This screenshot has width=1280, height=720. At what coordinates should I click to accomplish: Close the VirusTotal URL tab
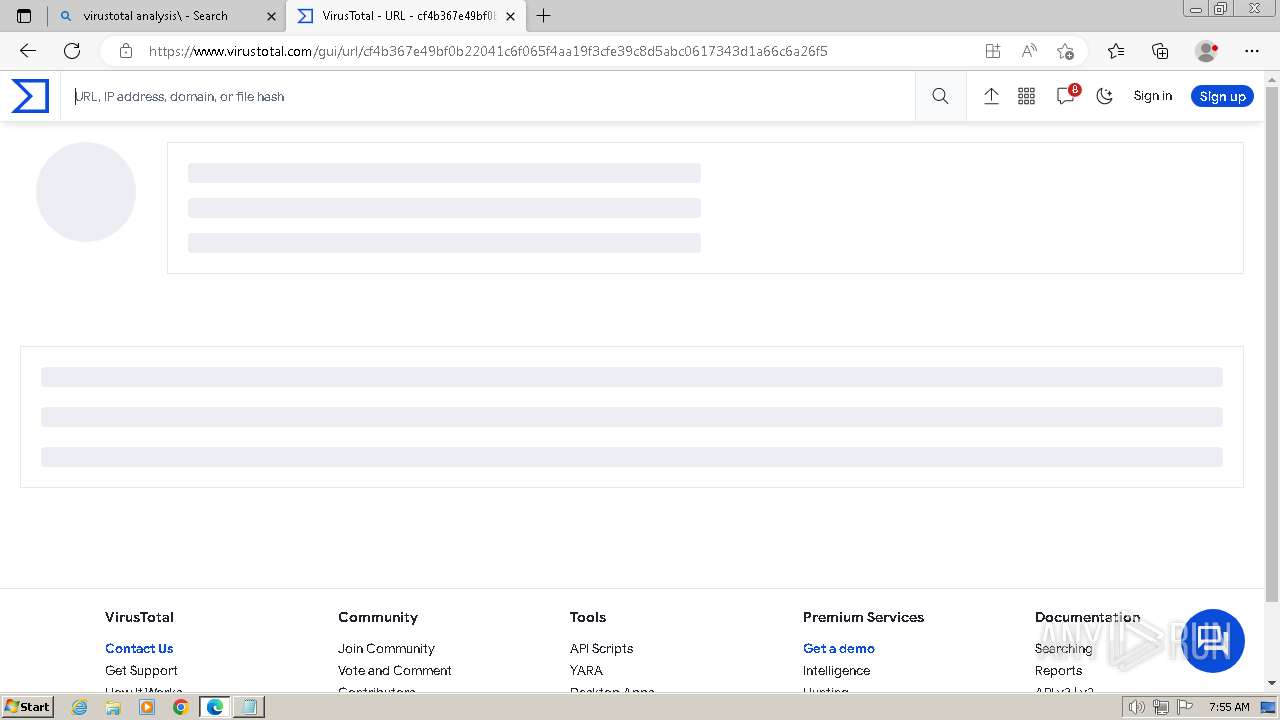click(510, 16)
